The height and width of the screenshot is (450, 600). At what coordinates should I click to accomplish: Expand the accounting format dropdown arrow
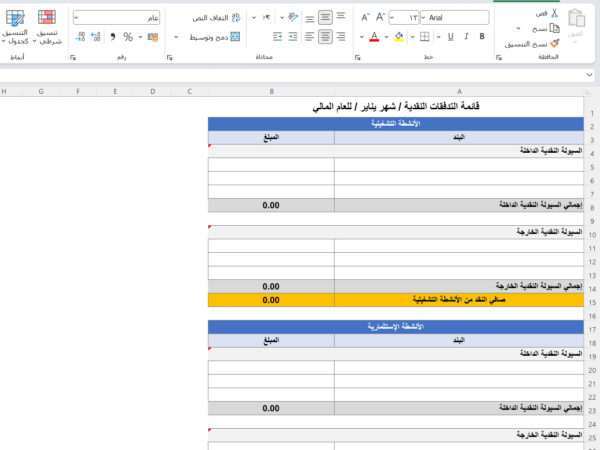tap(140, 37)
